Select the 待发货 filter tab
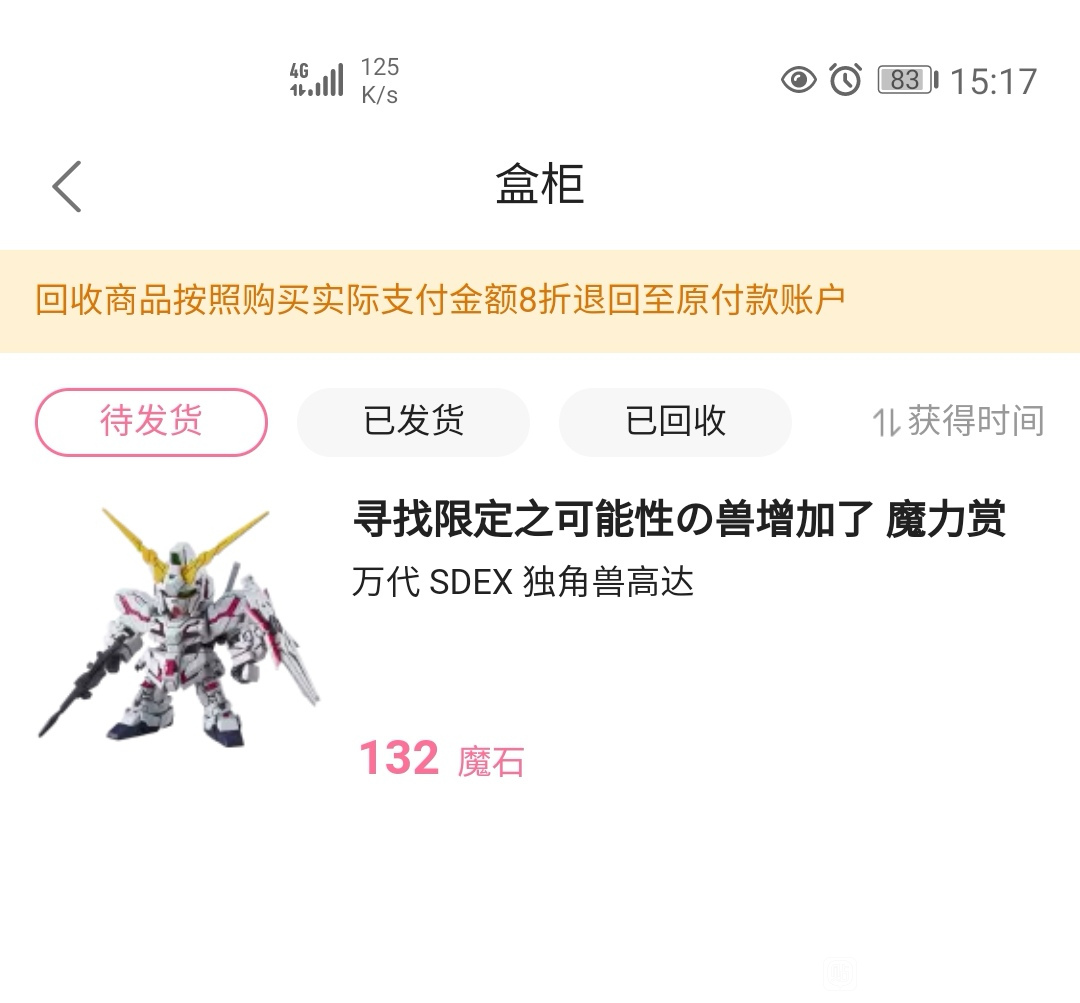Screen dimensions: 1080x1003 point(152,422)
